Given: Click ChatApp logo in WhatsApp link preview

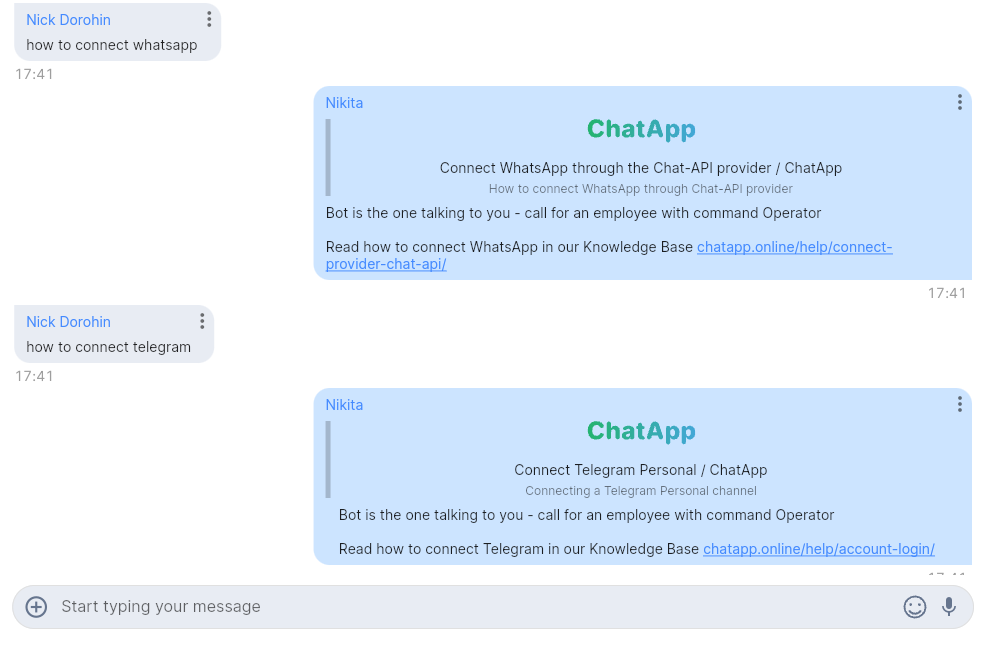Looking at the screenshot, I should [x=641, y=130].
